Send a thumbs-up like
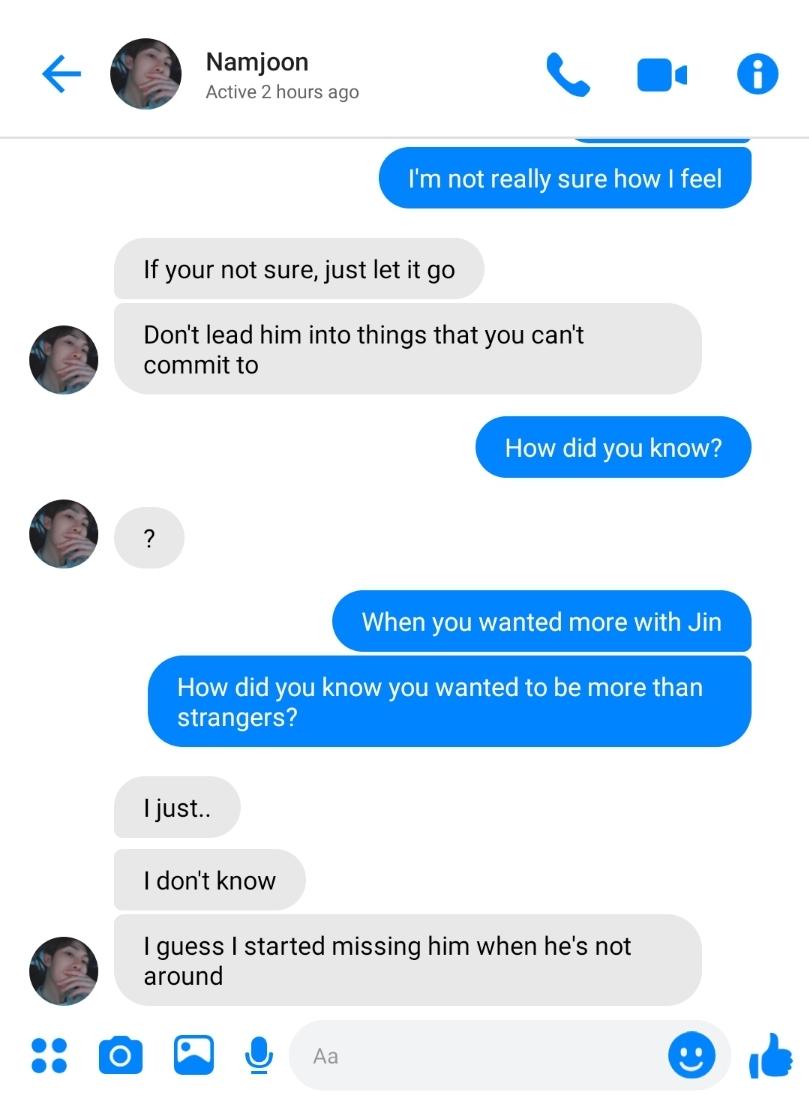809x1098 pixels. click(770, 1055)
